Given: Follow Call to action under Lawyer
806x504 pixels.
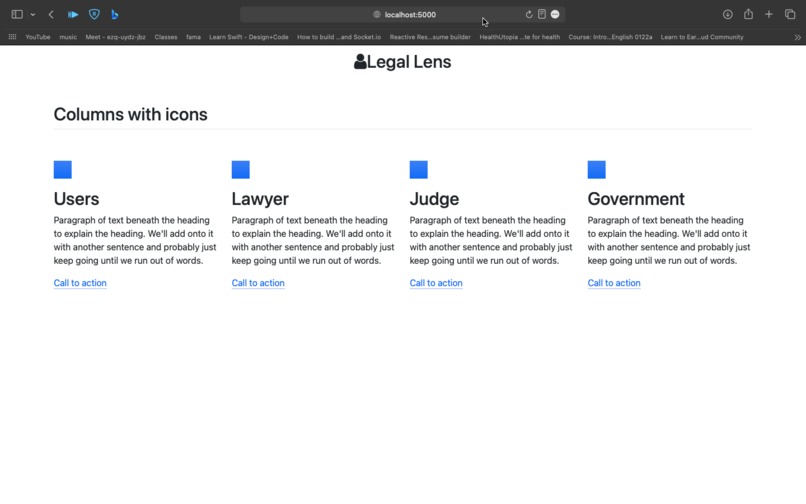Looking at the screenshot, I should coord(258,283).
